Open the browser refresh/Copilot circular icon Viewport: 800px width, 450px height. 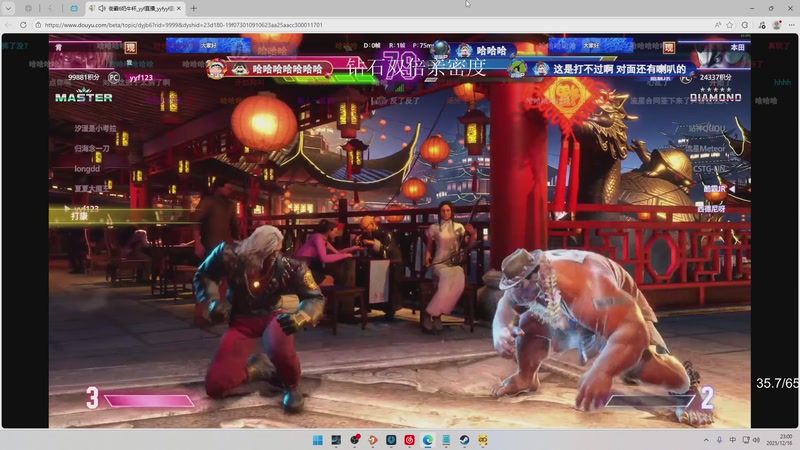tap(745, 24)
